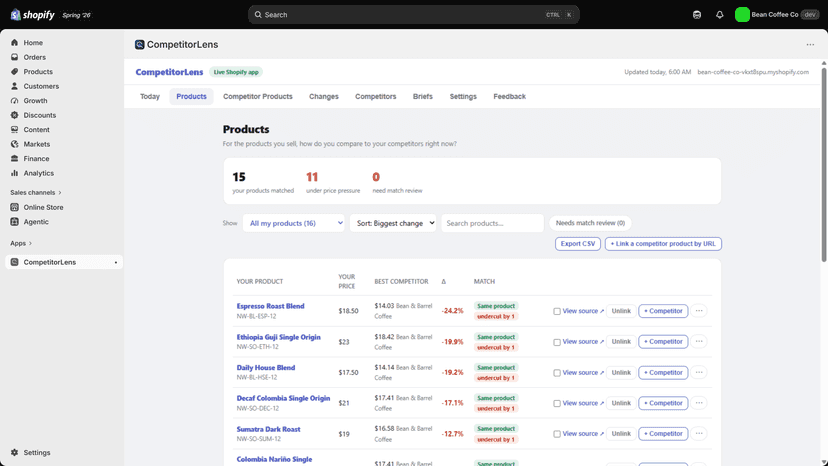828x466 pixels.
Task: Click the Shopify logo in top bar
Action: [32, 15]
